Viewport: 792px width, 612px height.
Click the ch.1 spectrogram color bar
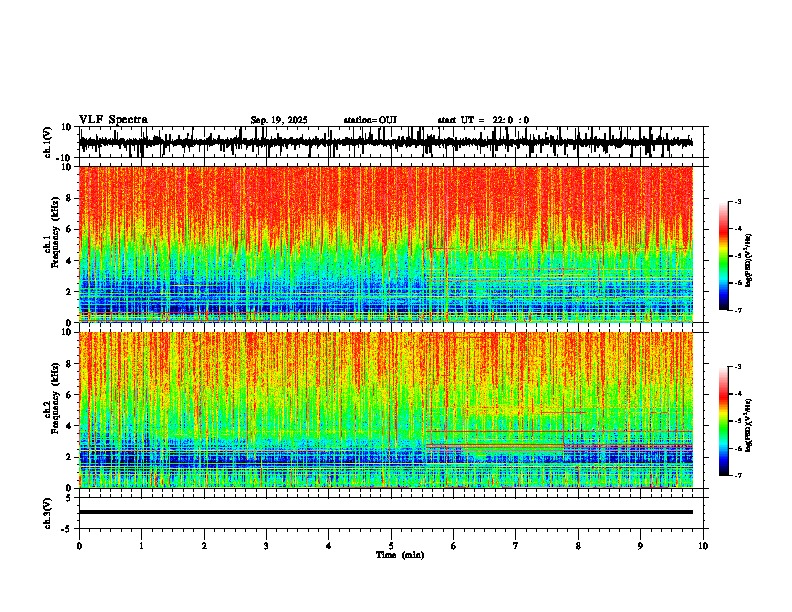coord(724,256)
